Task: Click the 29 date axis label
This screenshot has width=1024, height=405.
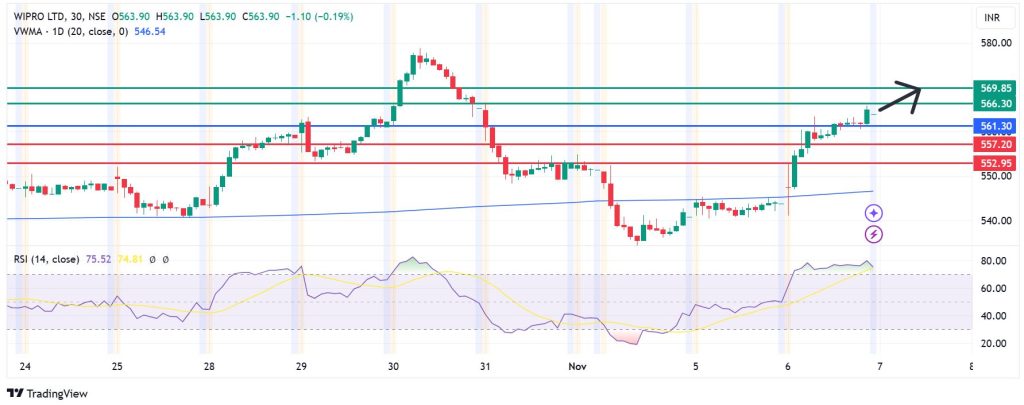Action: (300, 366)
